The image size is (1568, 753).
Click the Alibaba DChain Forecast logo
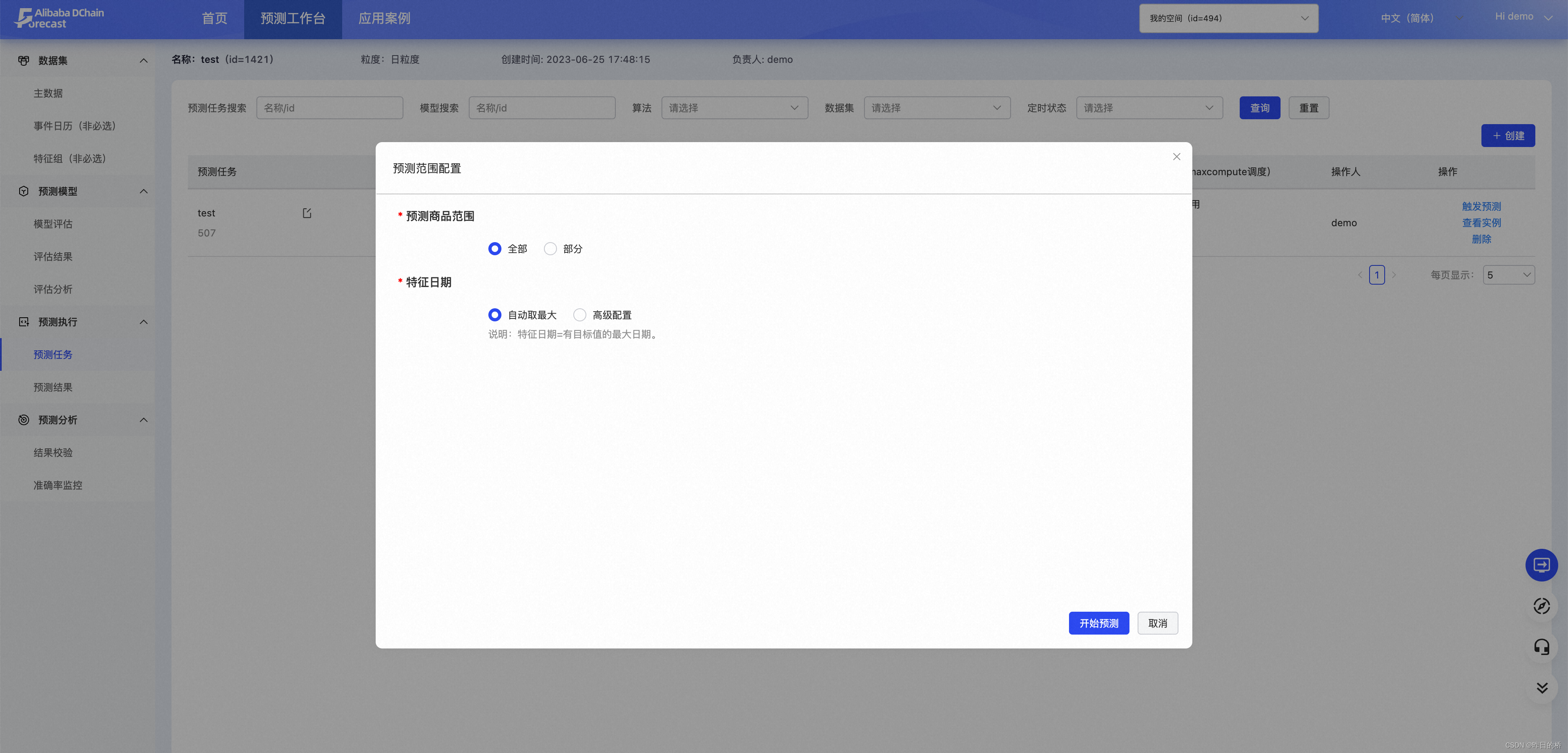[x=59, y=18]
